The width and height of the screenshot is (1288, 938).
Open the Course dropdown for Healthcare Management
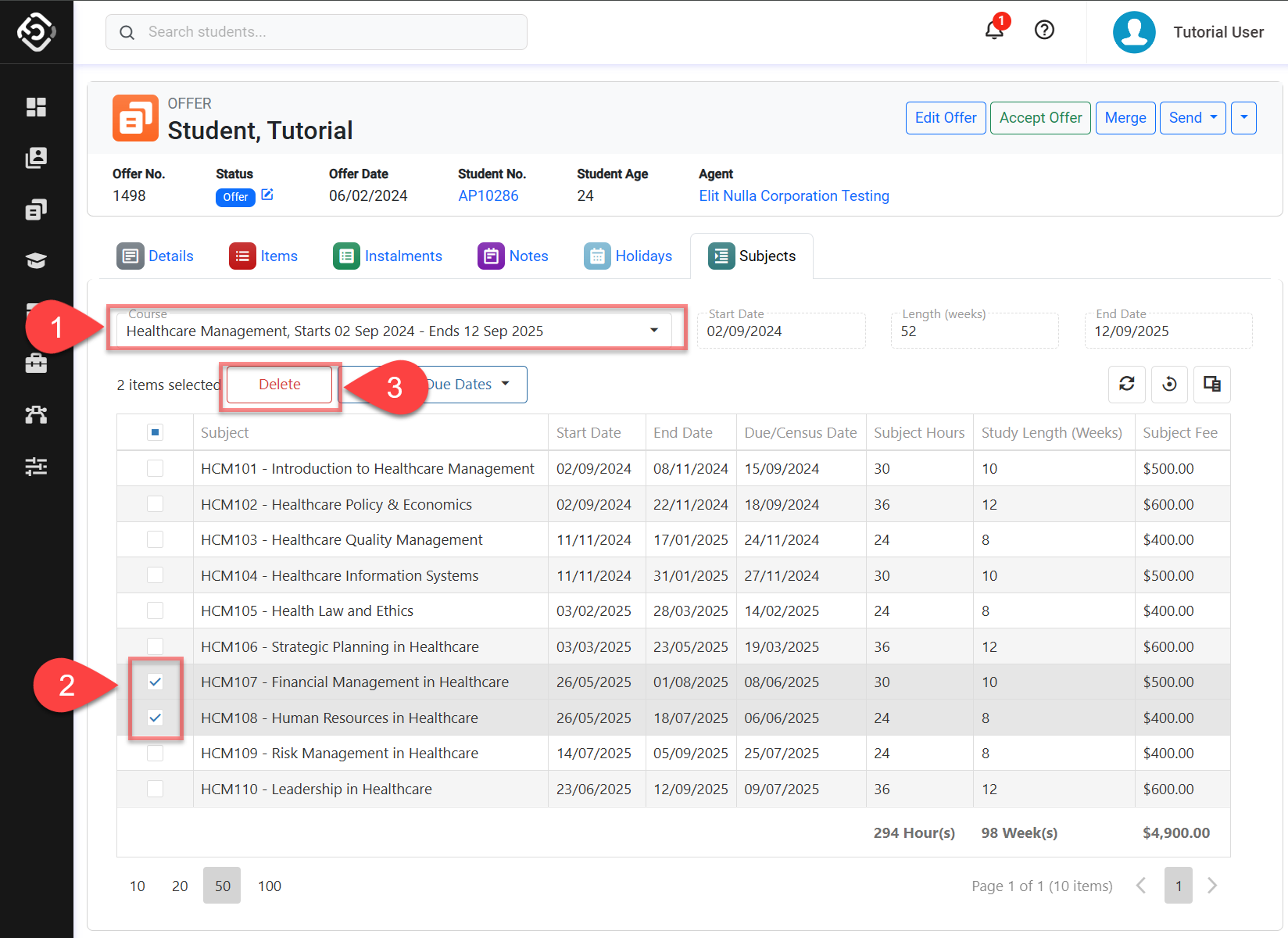tap(394, 331)
